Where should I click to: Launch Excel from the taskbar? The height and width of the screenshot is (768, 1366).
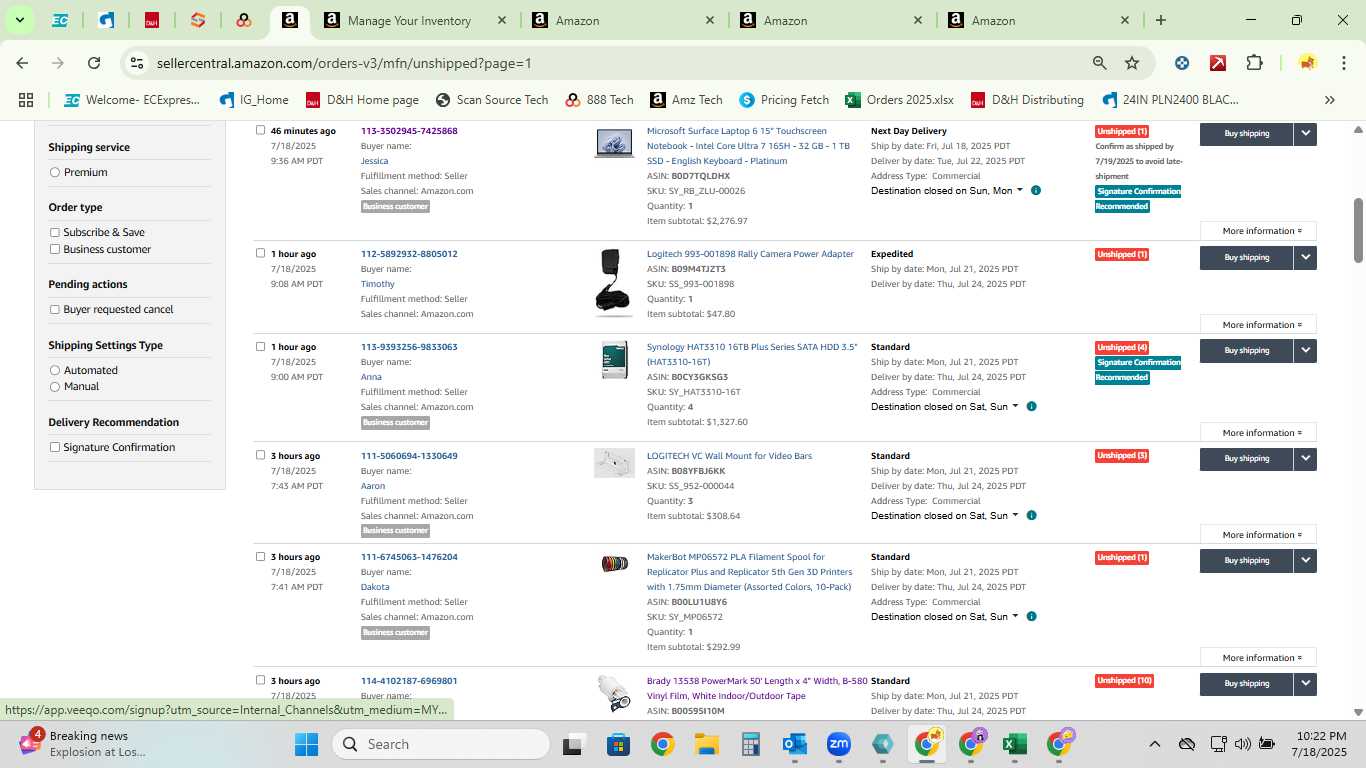pyautogui.click(x=1015, y=744)
